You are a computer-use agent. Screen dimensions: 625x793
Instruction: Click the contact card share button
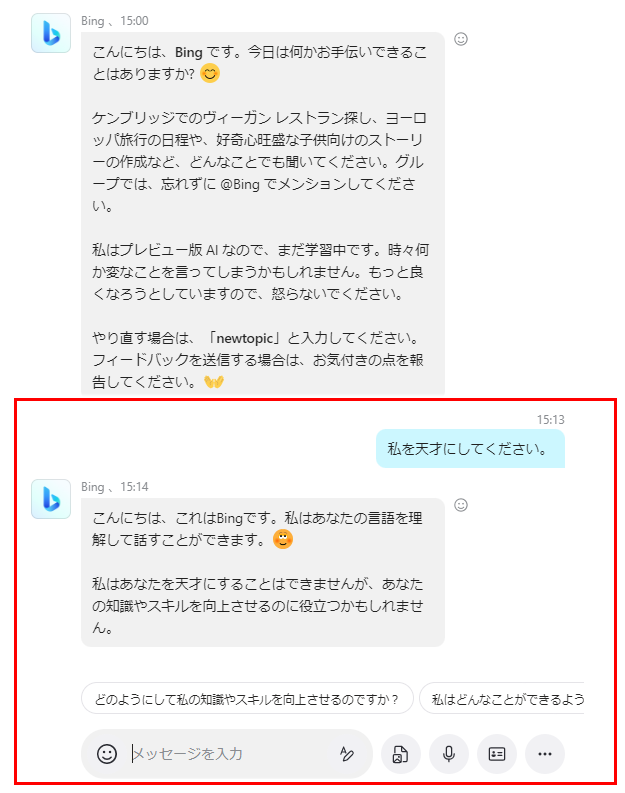point(497,754)
